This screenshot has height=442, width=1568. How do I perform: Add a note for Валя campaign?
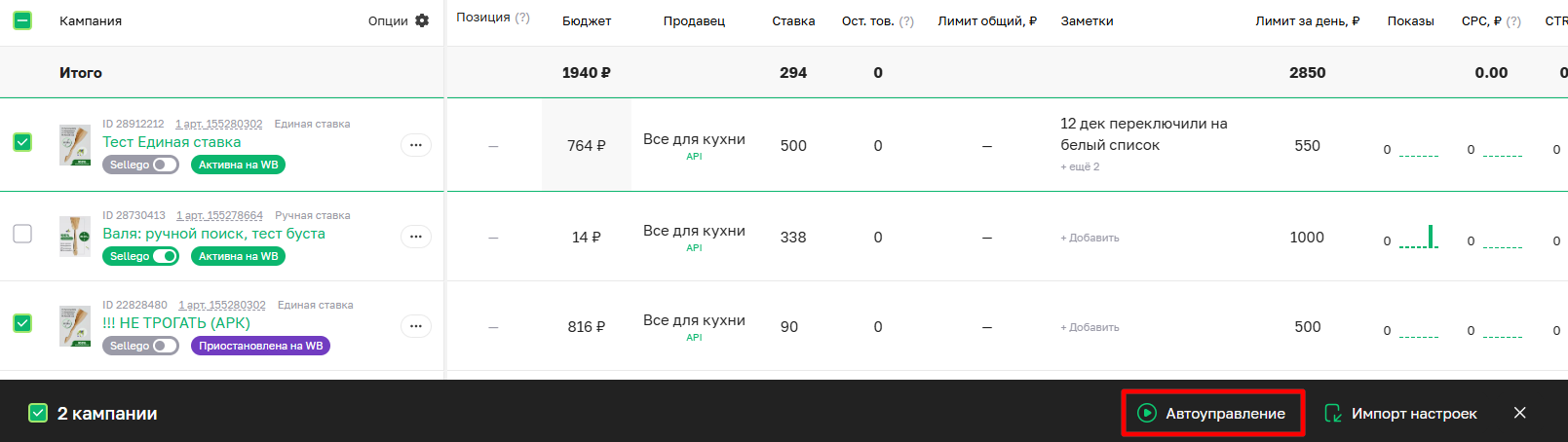pyautogui.click(x=1090, y=238)
